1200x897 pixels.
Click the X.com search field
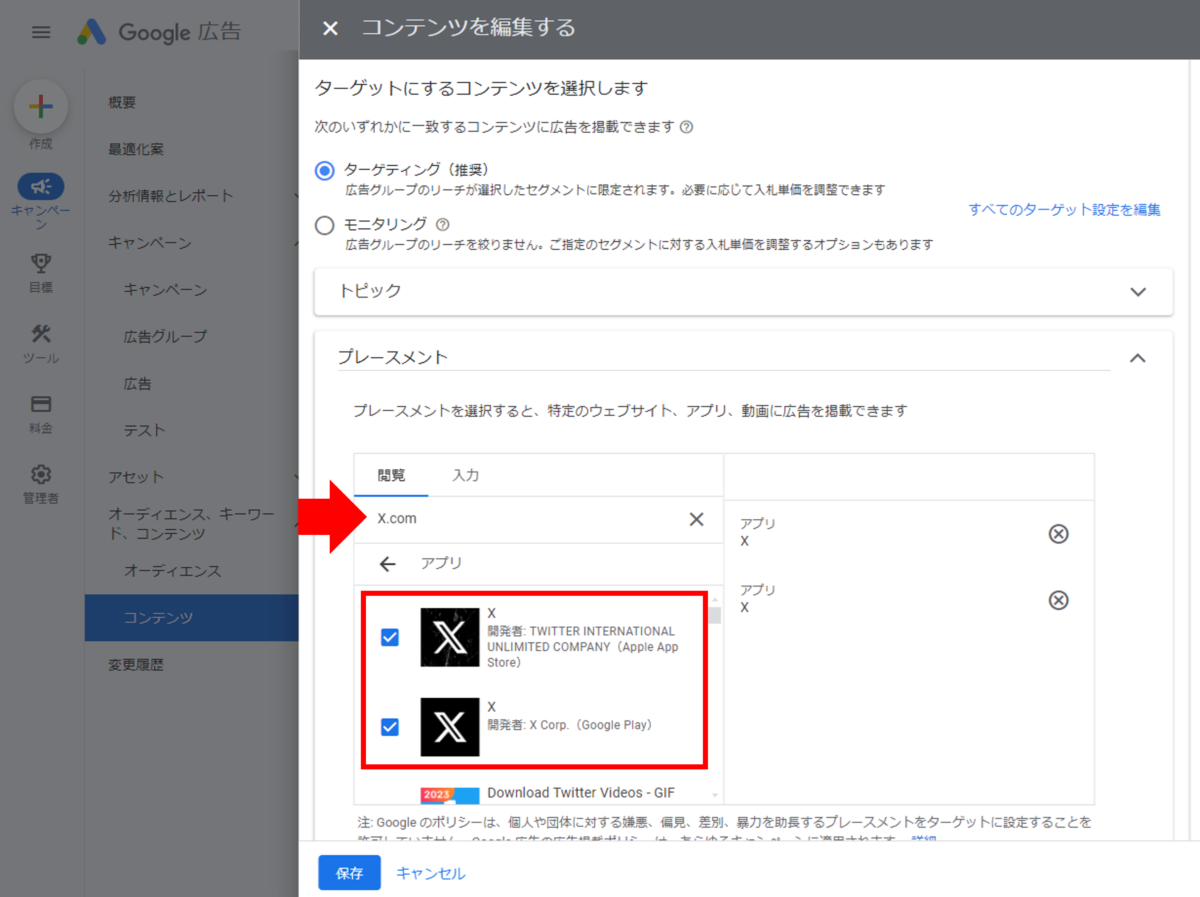[x=520, y=519]
